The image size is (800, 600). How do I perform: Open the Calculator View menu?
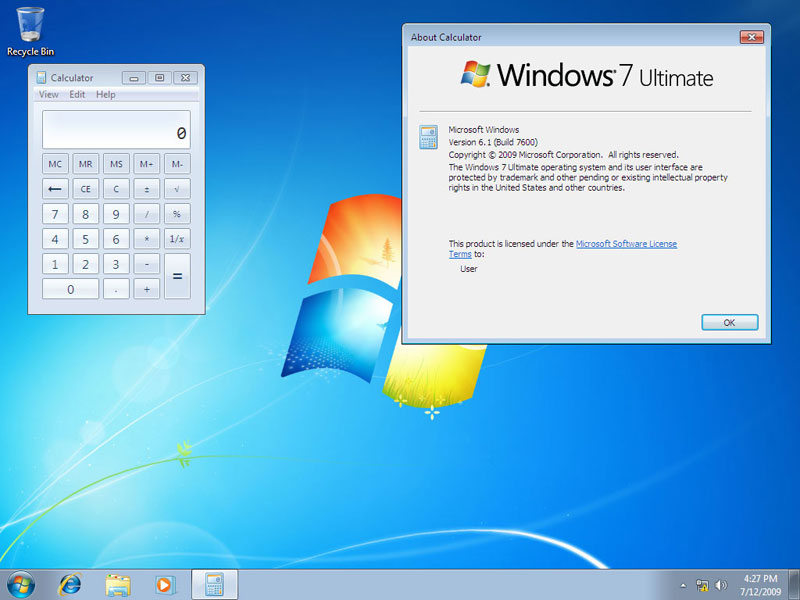click(48, 95)
